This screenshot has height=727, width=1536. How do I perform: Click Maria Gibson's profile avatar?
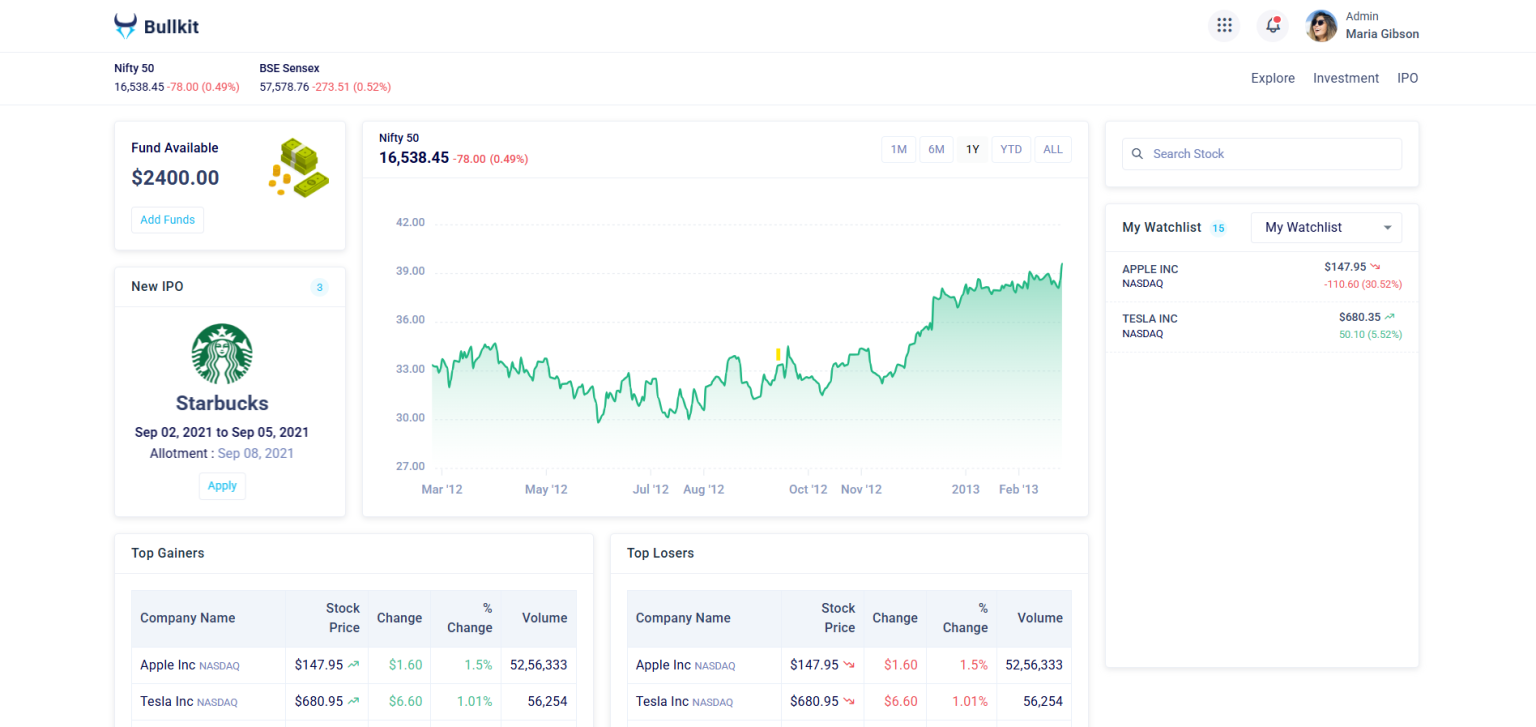point(1321,25)
